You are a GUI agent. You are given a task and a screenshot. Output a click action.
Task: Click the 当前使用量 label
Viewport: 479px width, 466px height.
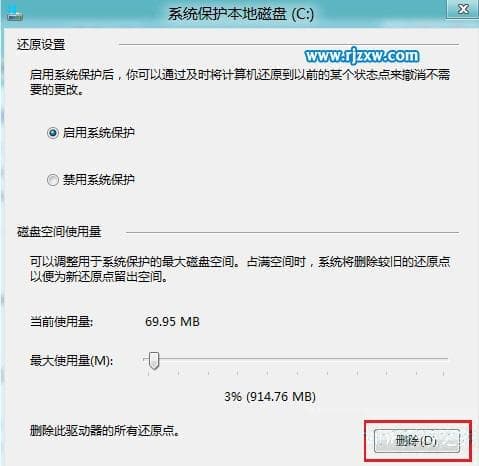61,322
